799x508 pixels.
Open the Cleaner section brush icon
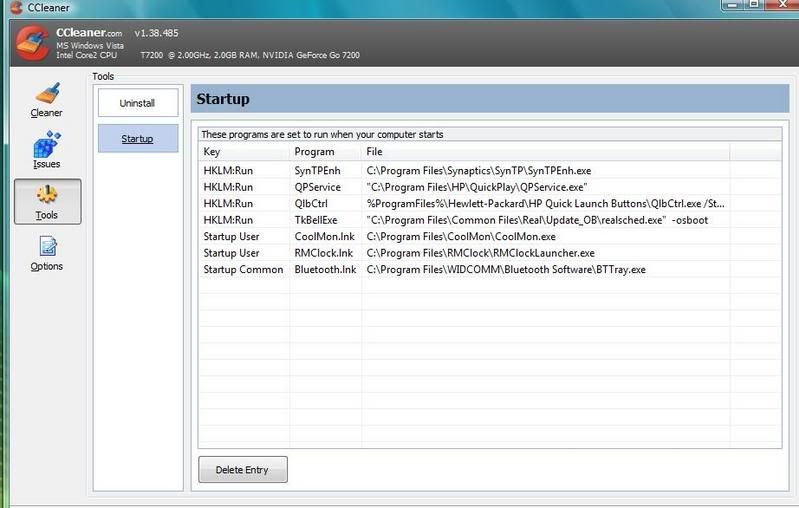pyautogui.click(x=47, y=94)
